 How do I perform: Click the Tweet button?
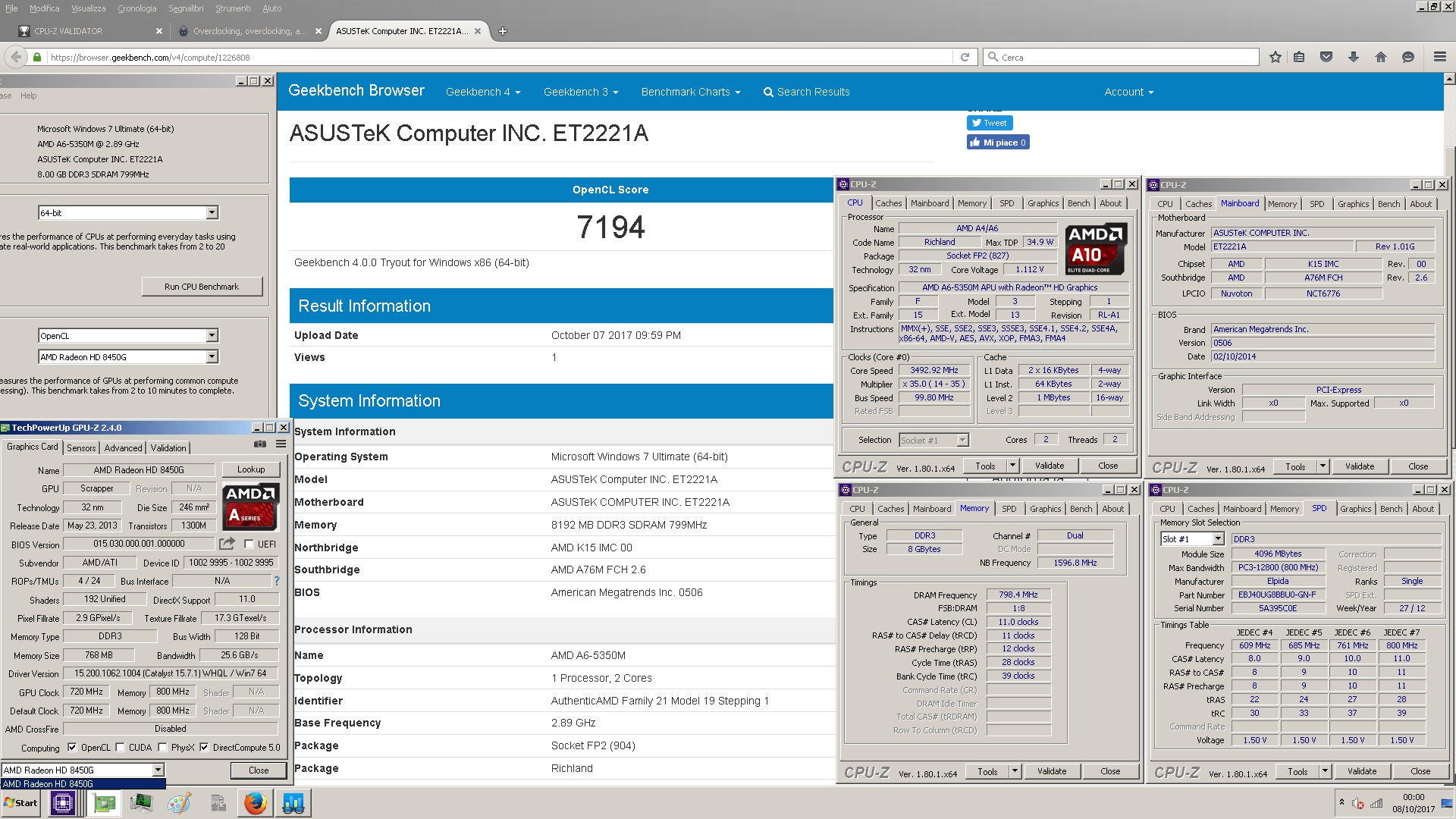click(990, 123)
